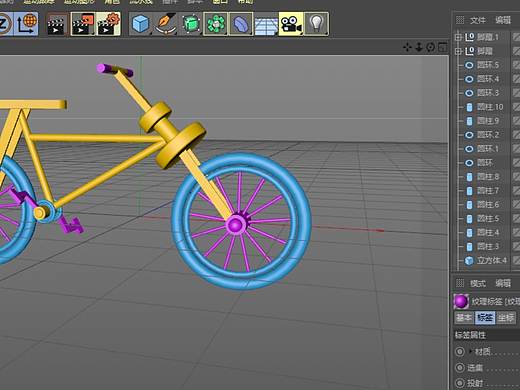Open the green array modeling icon
The image size is (520, 390).
[x=216, y=24]
